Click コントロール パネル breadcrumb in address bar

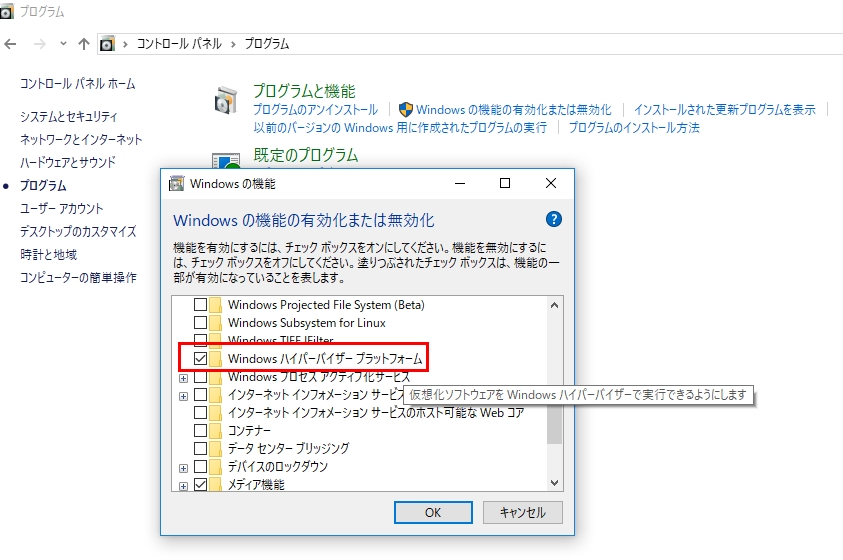(179, 44)
